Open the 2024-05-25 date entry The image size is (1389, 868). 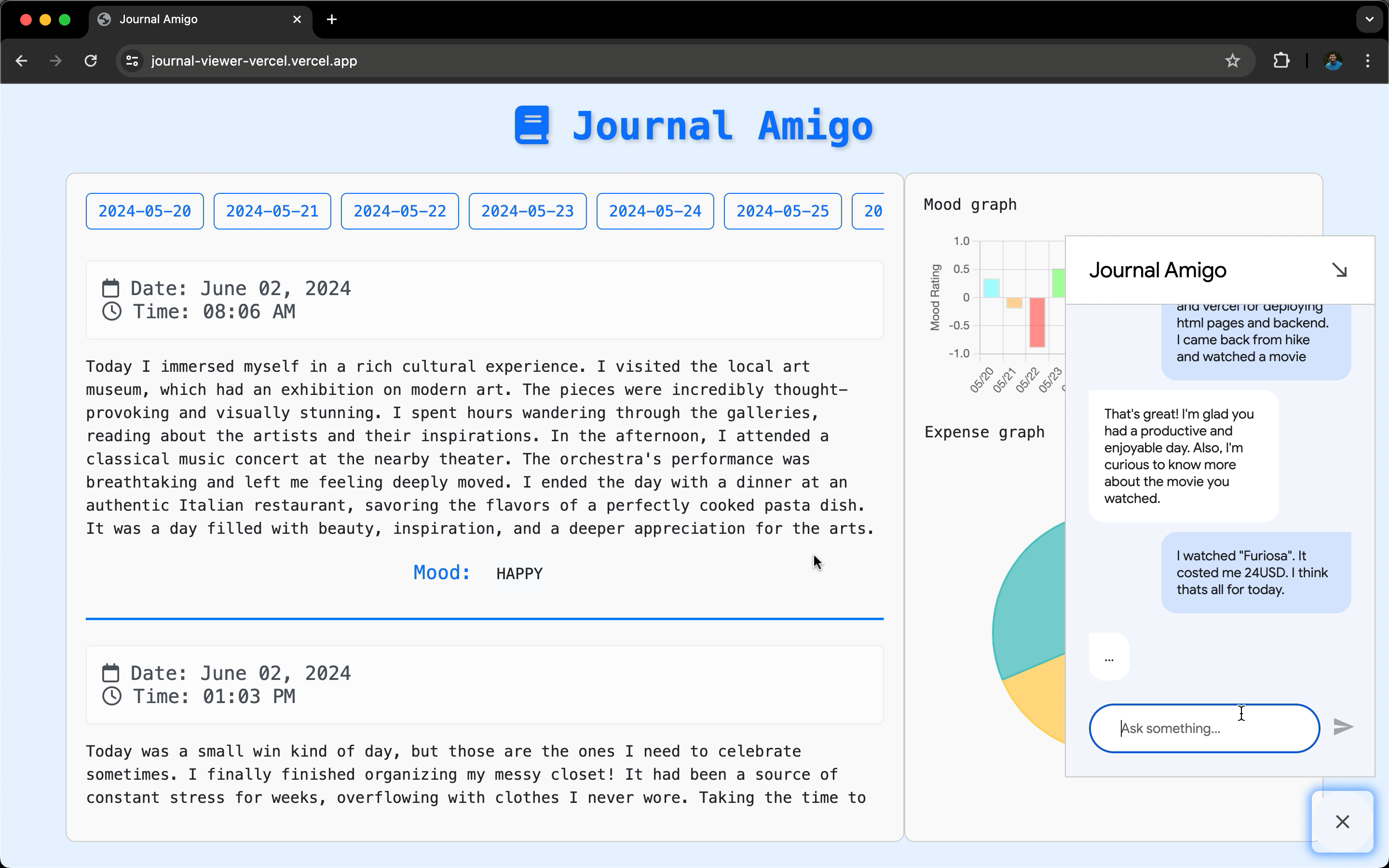(782, 211)
